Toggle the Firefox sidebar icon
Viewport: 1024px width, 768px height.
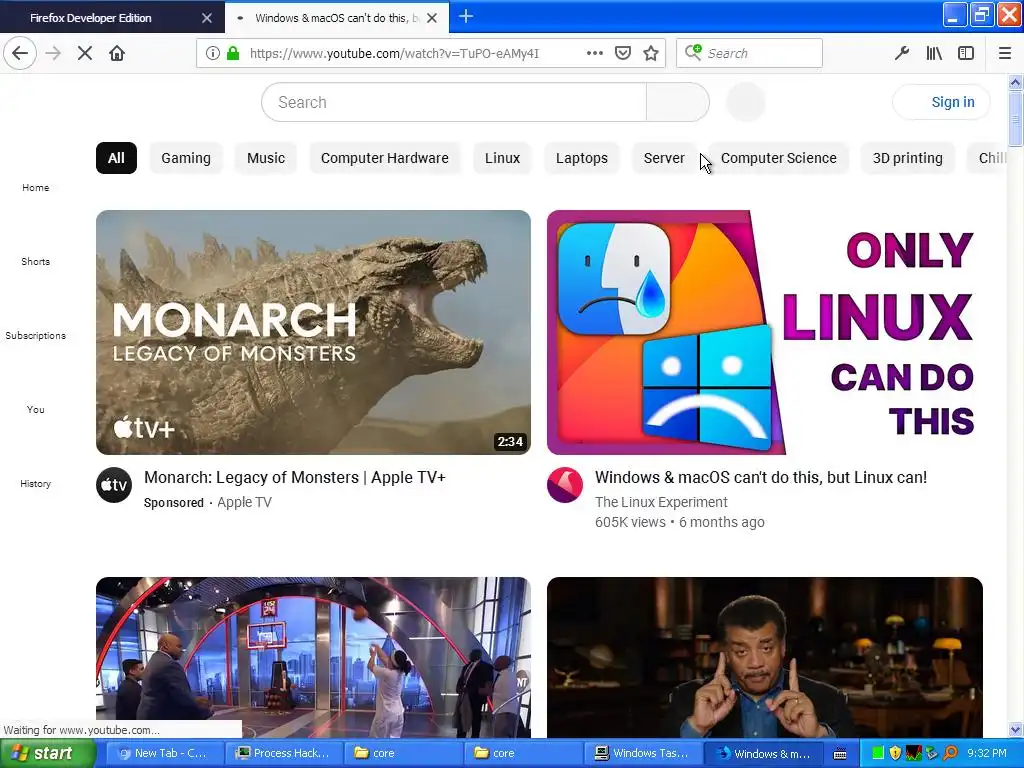point(966,53)
